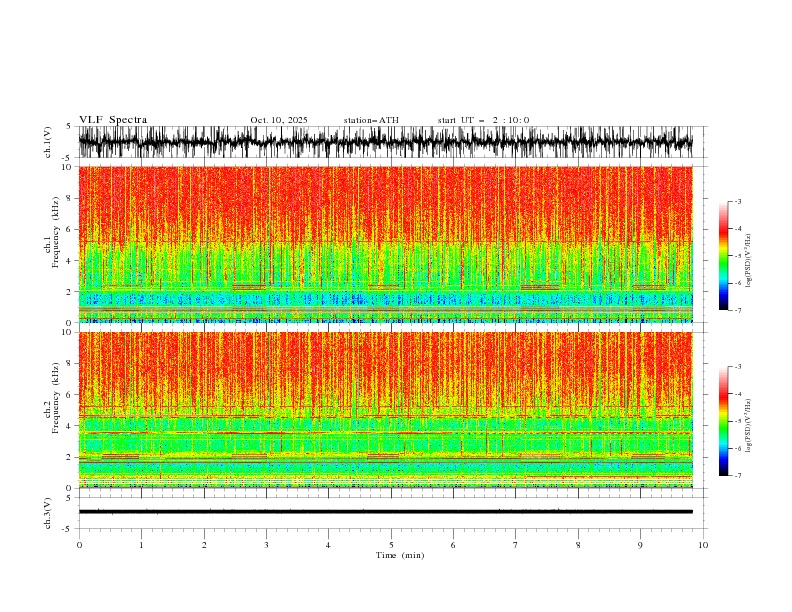Click the lower colorbar "log(PSD)(V²/Hz)" label

point(749,426)
